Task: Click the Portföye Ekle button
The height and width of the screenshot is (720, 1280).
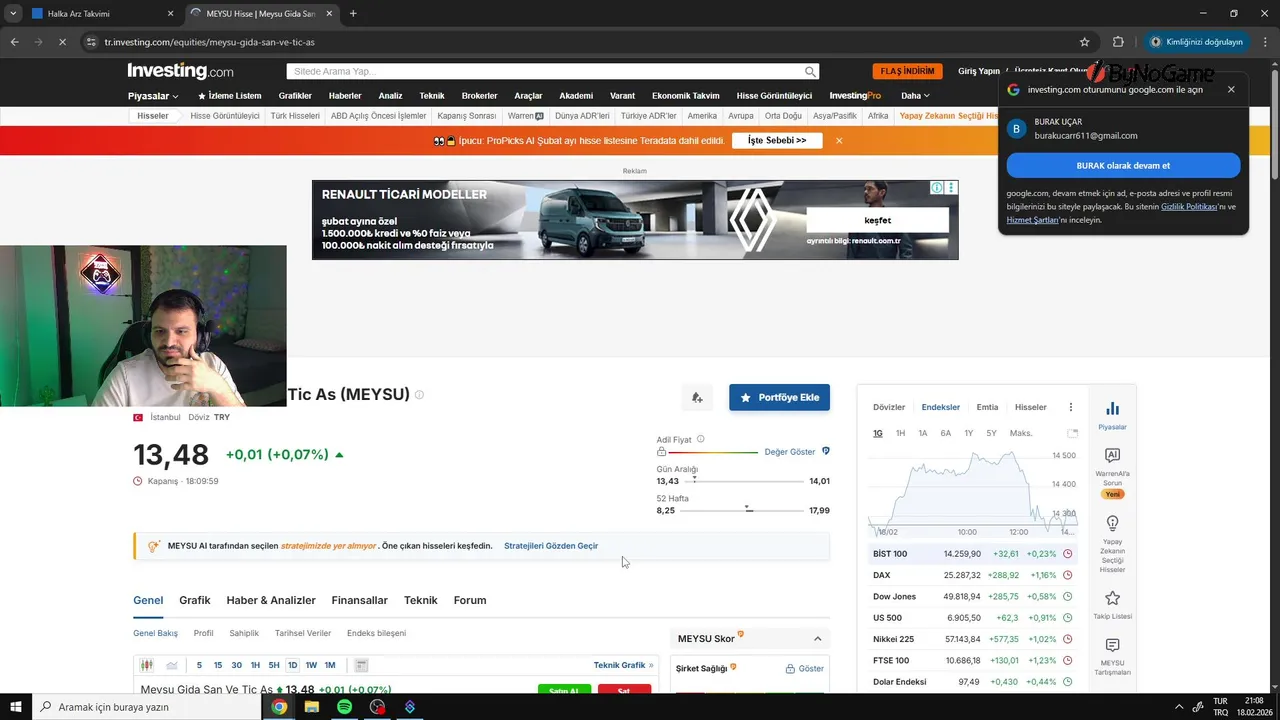Action: 779,397
